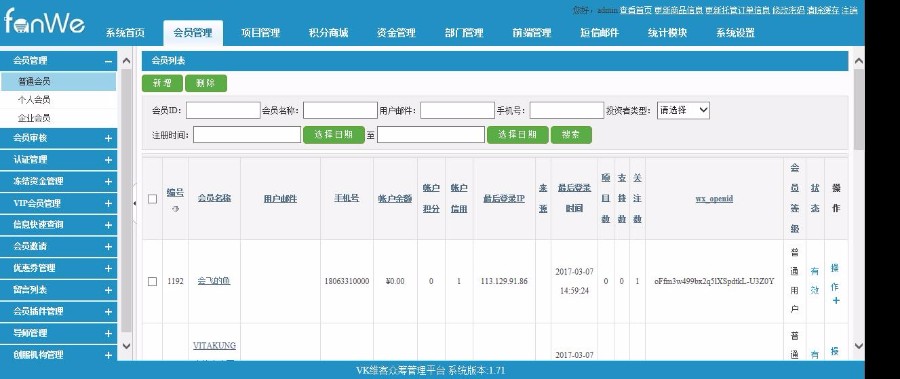Sort by the wx_openid column header

coord(714,199)
